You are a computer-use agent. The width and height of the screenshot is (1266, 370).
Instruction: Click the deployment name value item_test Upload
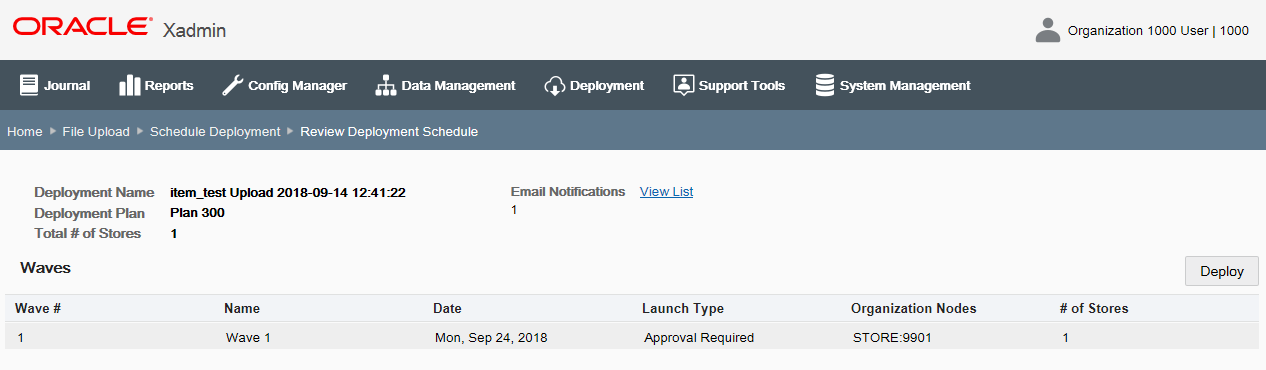click(288, 192)
